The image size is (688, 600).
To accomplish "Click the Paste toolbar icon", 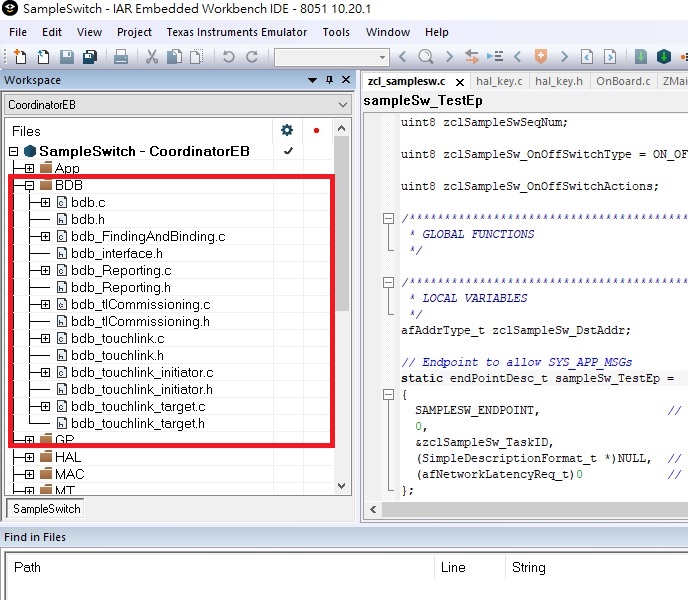I will tap(197, 57).
